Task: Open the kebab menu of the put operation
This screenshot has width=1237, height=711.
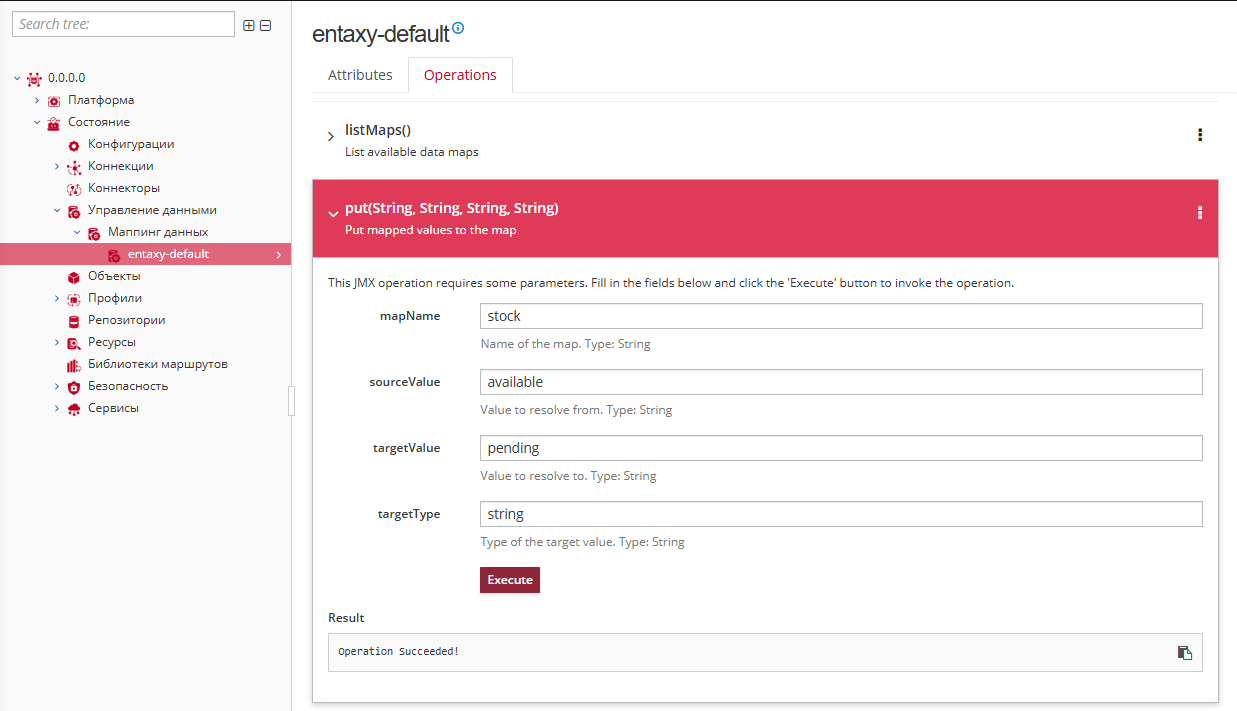Action: [1199, 212]
